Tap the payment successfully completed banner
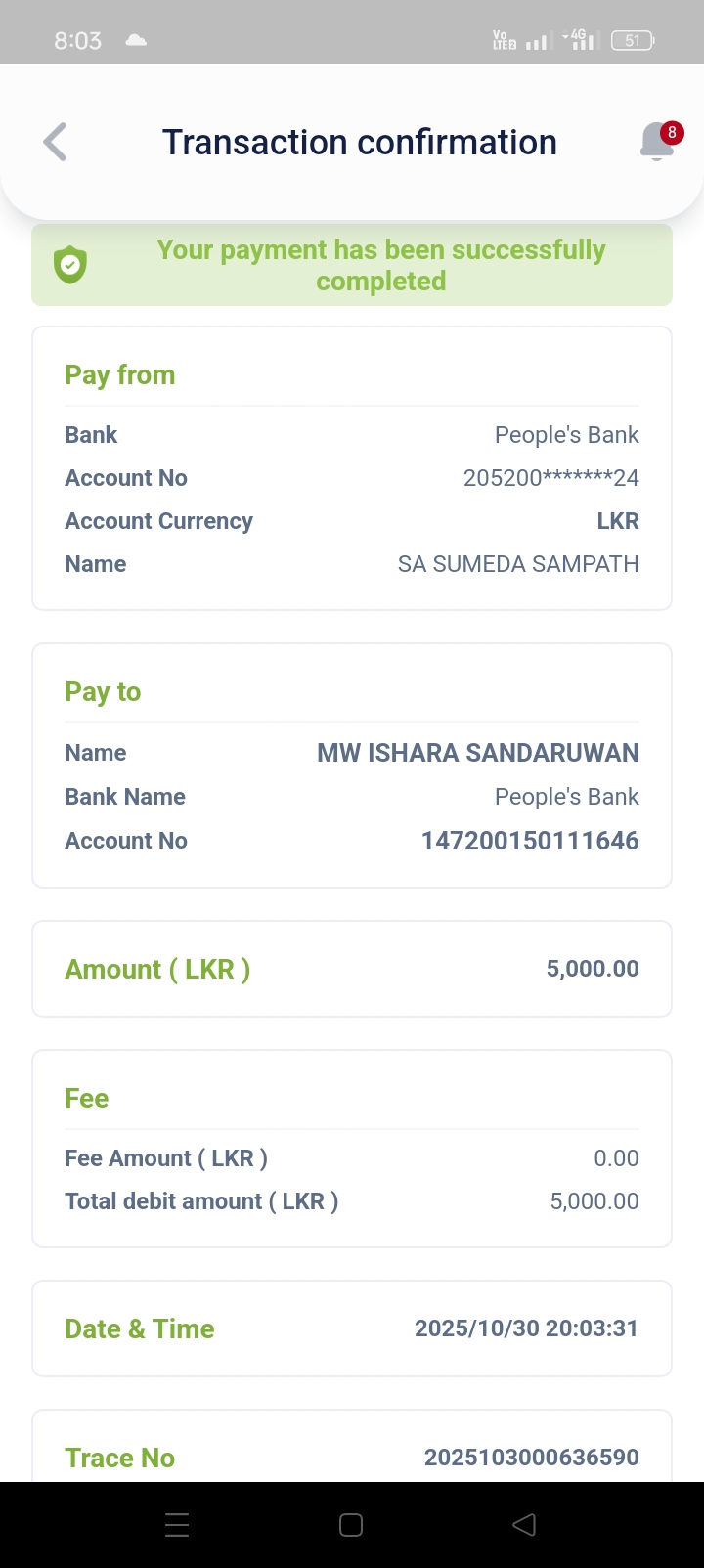The height and width of the screenshot is (1568, 704). 380,265
